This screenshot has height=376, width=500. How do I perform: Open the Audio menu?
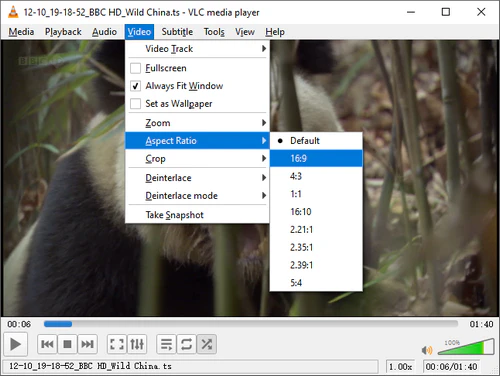click(104, 32)
